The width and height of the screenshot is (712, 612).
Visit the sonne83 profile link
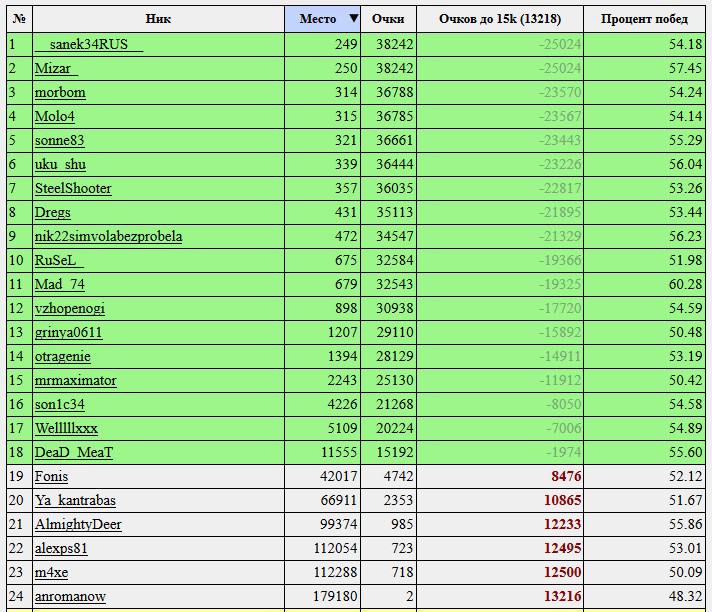click(59, 141)
